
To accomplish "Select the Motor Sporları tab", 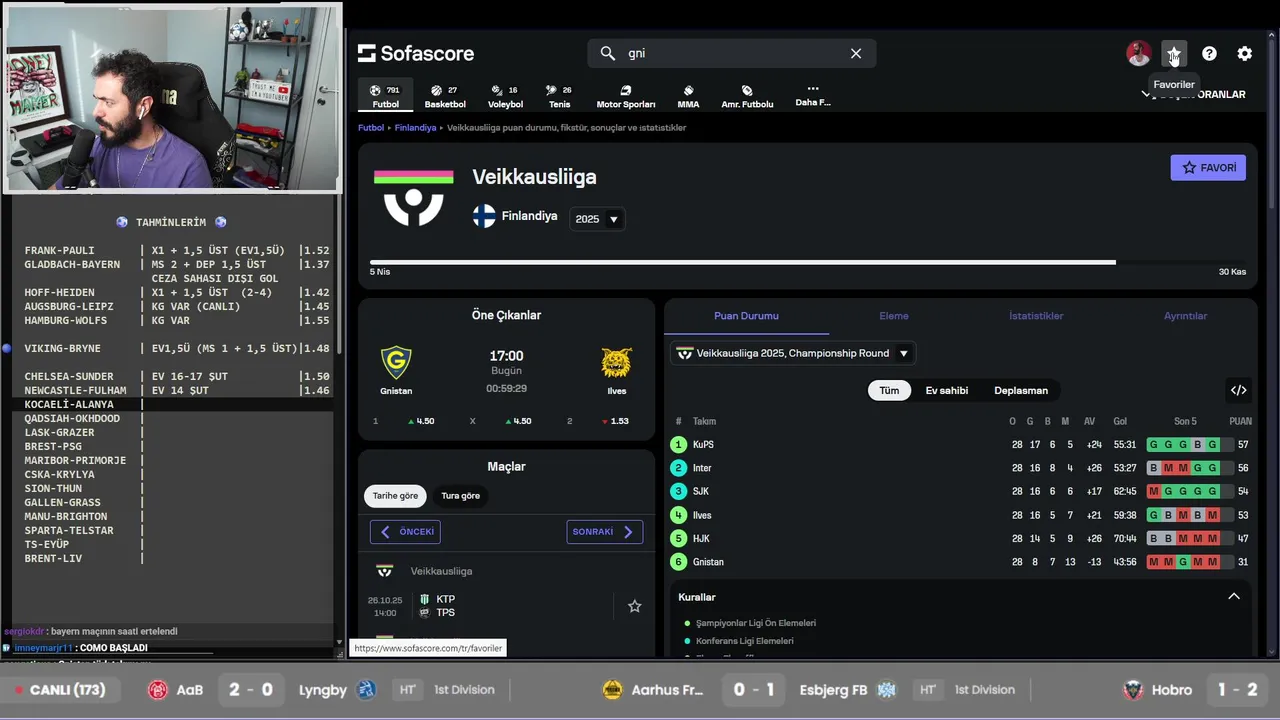I will click(626, 96).
